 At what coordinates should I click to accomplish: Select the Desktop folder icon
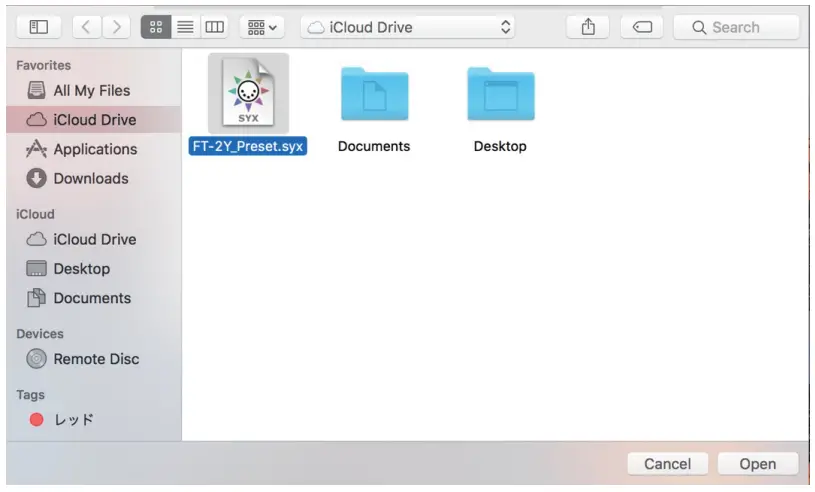pos(501,94)
